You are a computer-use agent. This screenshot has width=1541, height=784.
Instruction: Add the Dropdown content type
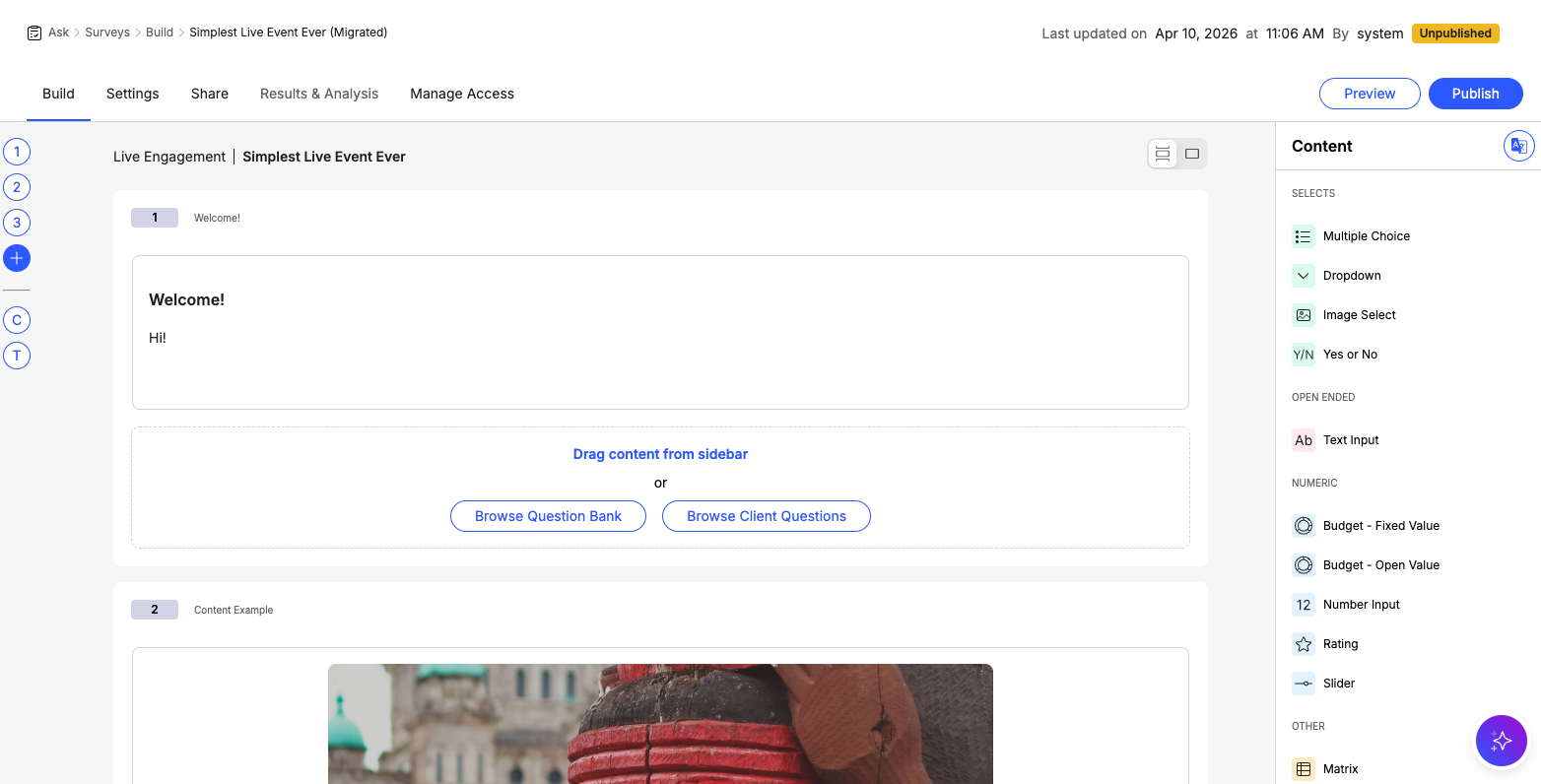(1351, 276)
